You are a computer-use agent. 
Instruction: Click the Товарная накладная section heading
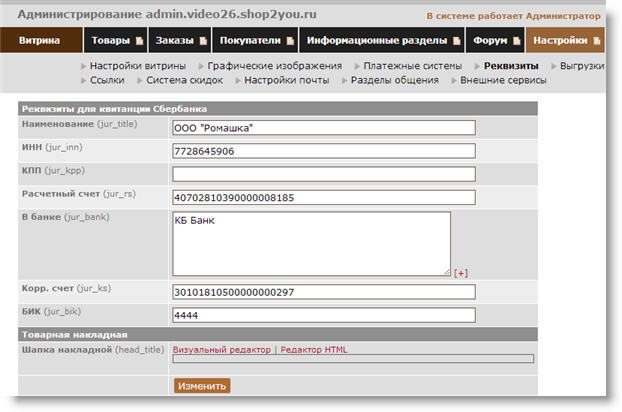(74, 335)
